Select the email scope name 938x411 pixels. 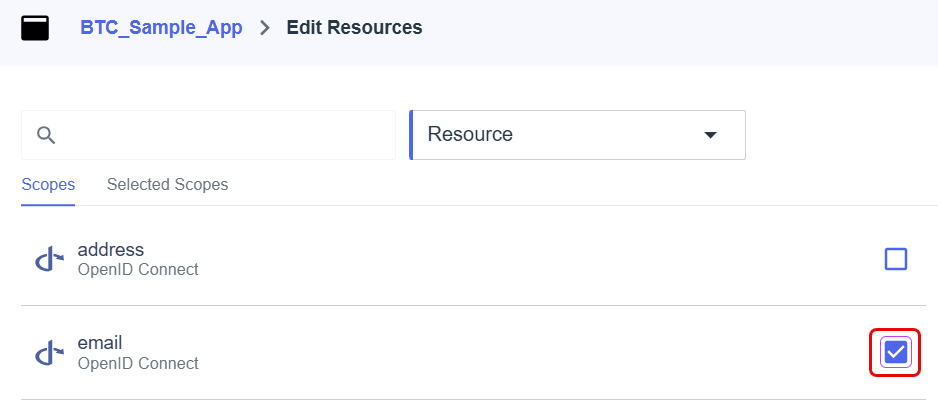click(x=100, y=343)
